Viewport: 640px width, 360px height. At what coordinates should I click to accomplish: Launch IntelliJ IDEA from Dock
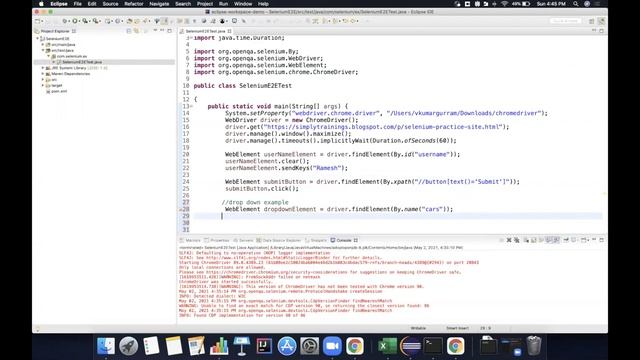point(264,346)
